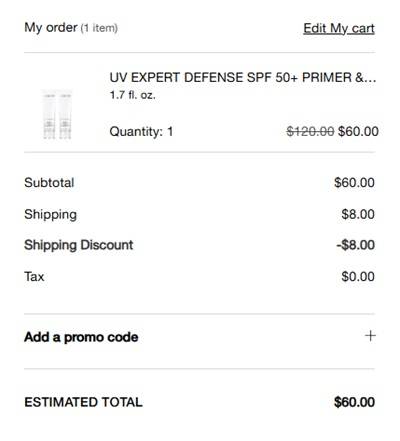The width and height of the screenshot is (400, 441).
Task: Select the 1.7 fl. oz. size text
Action: pos(133,95)
